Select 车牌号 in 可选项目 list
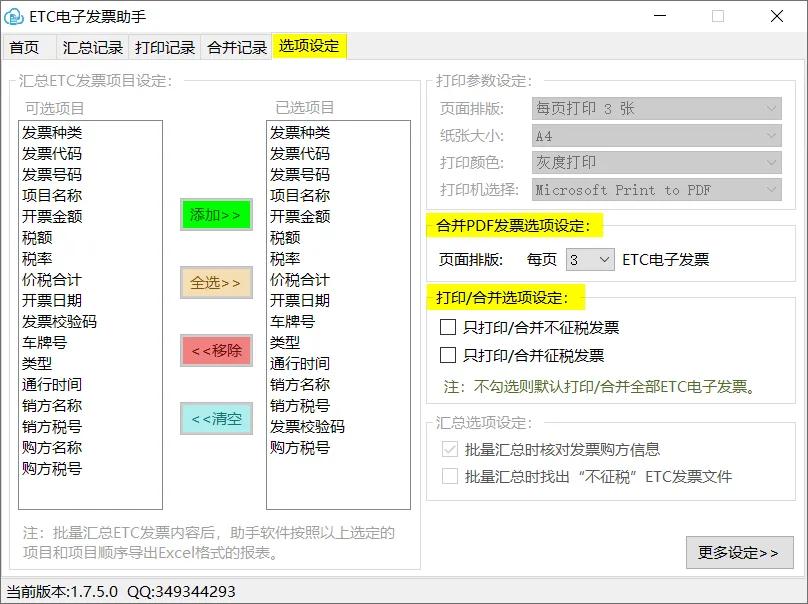The image size is (808, 604). (x=44, y=343)
